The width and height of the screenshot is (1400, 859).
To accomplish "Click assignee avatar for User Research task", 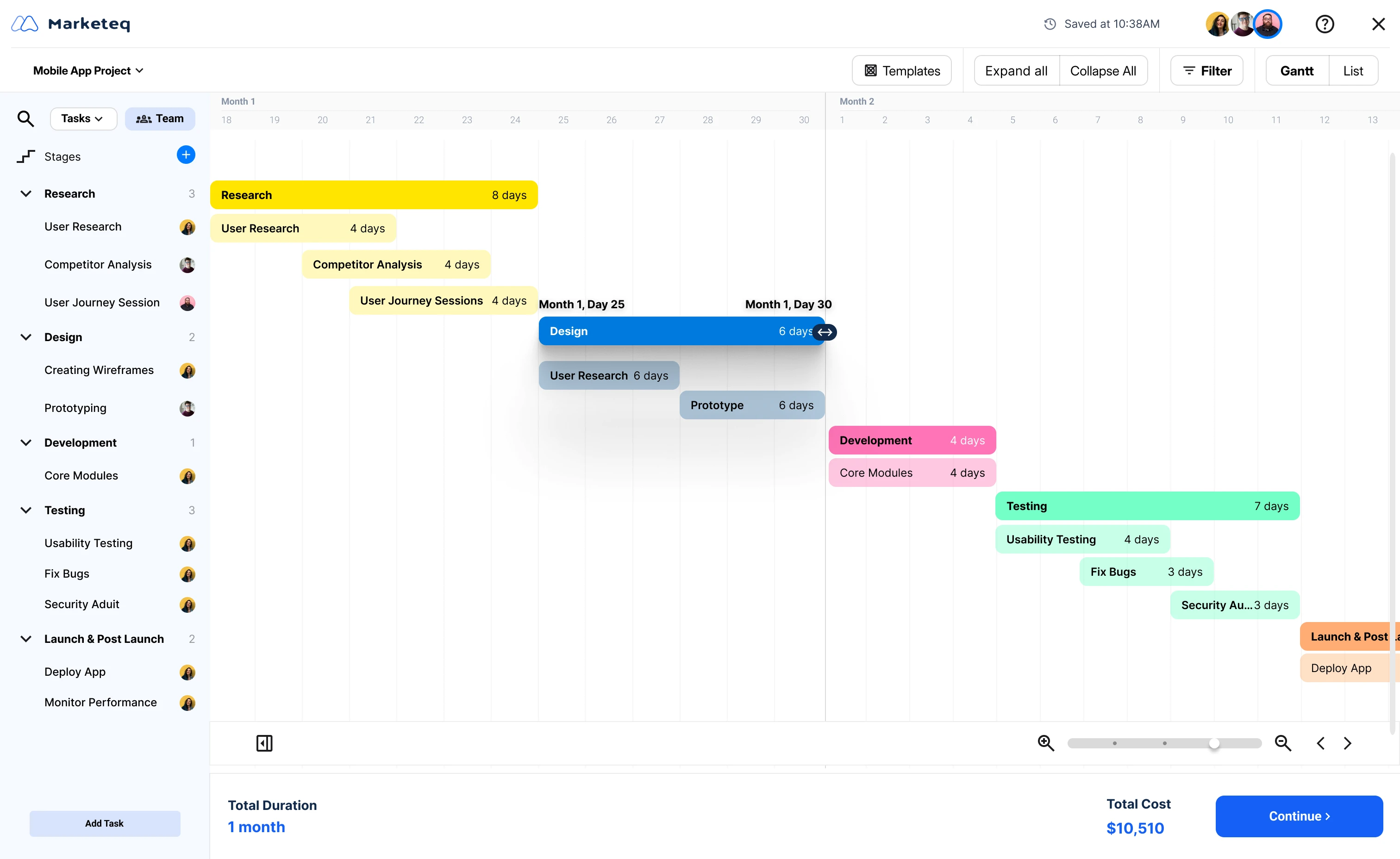I will click(187, 227).
